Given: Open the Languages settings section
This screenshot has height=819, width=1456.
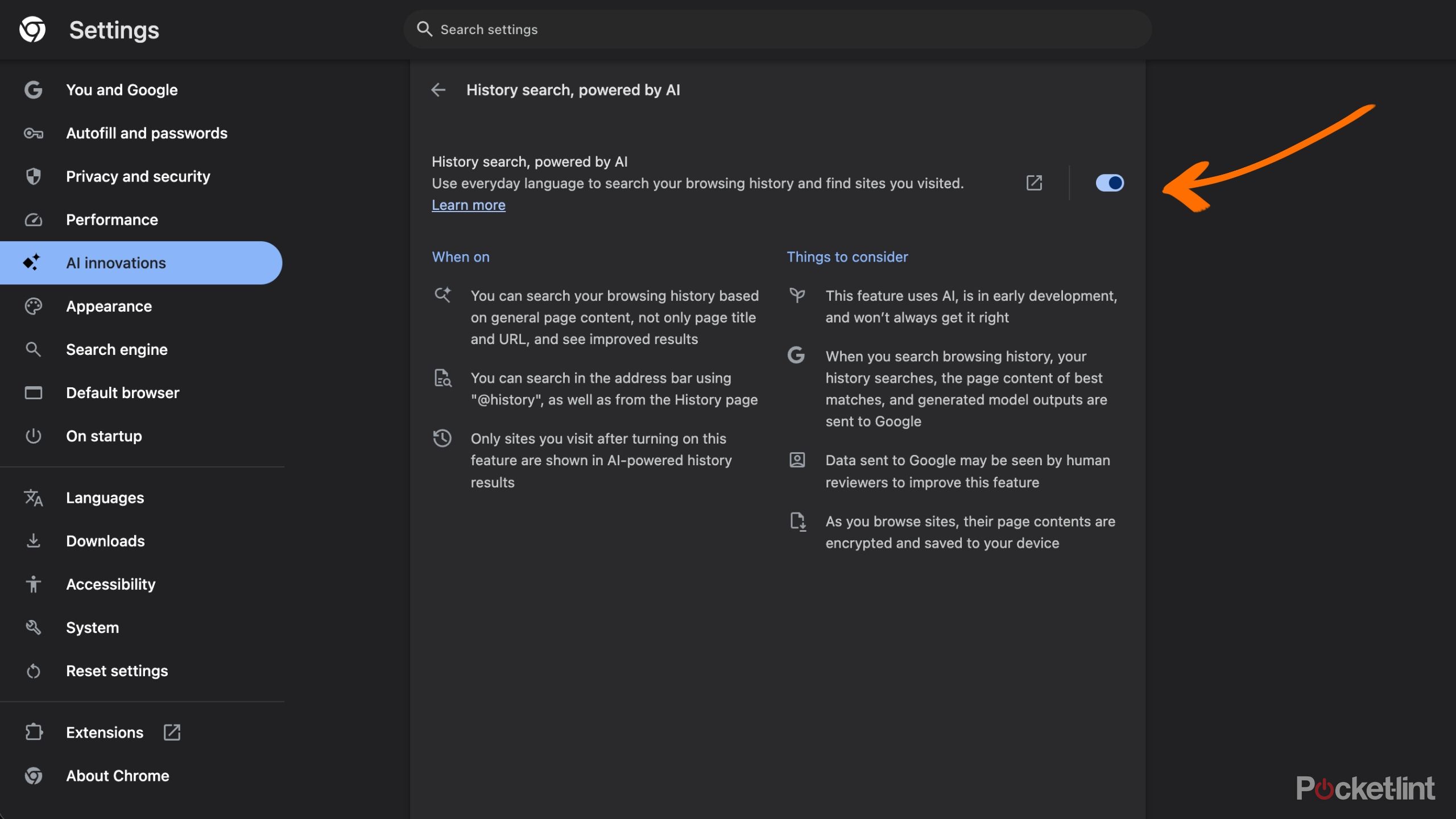Looking at the screenshot, I should 105,498.
